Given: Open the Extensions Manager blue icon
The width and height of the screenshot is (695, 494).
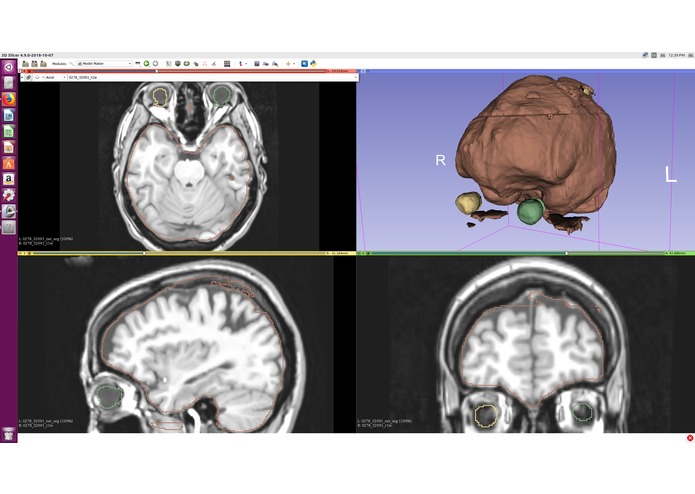Looking at the screenshot, I should tap(305, 64).
